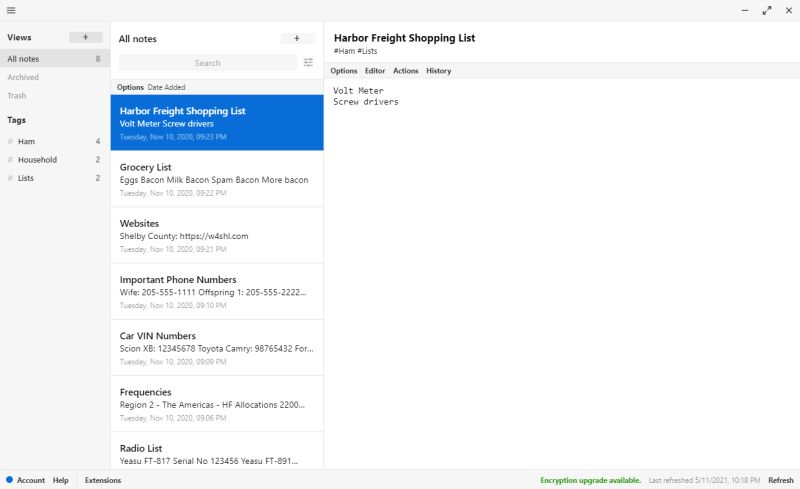
Task: Toggle fullscreen with expand arrows icon
Action: pyautogui.click(x=767, y=10)
